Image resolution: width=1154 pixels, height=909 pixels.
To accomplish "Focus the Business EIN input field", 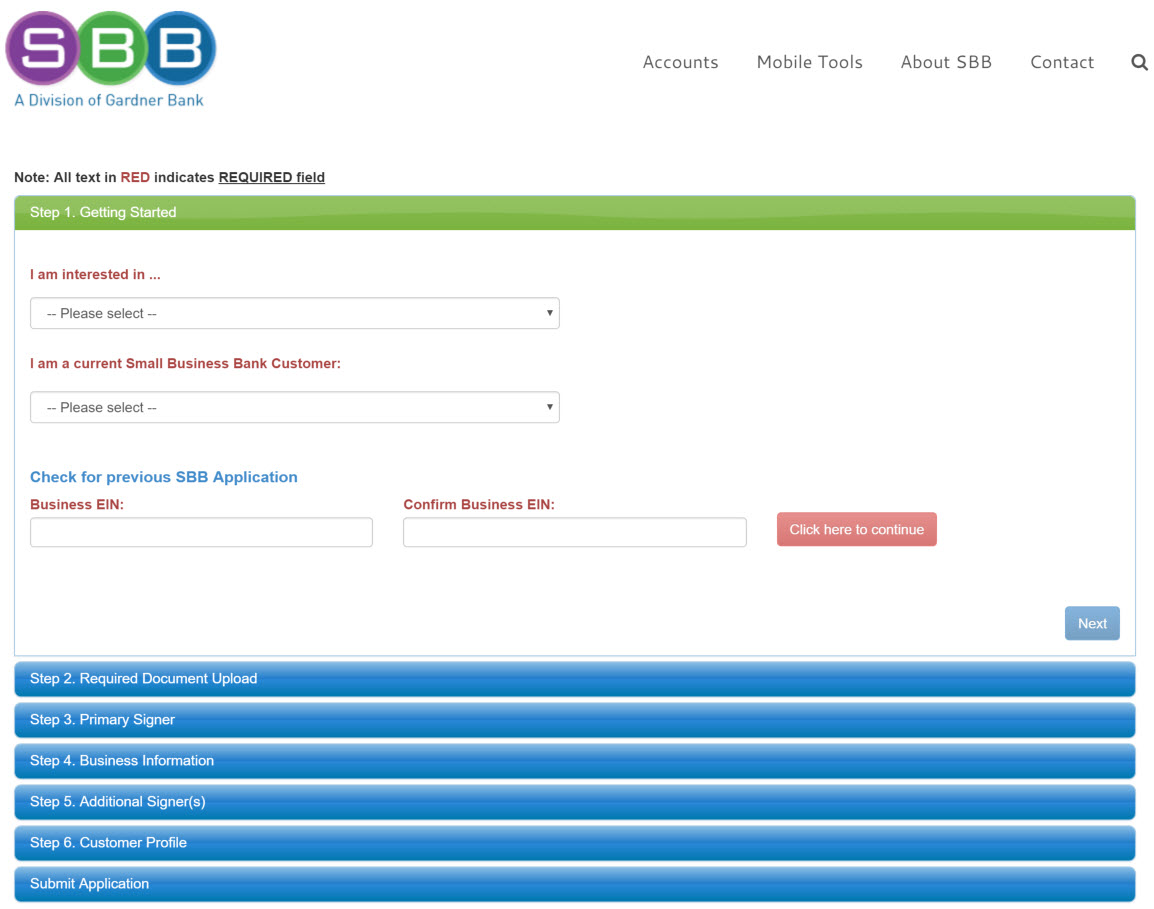I will point(201,532).
